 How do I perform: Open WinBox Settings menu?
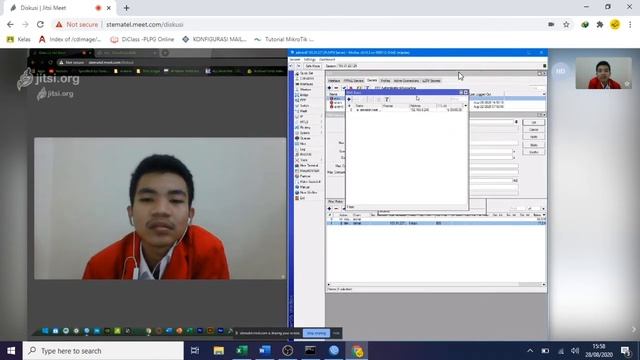tap(310, 60)
